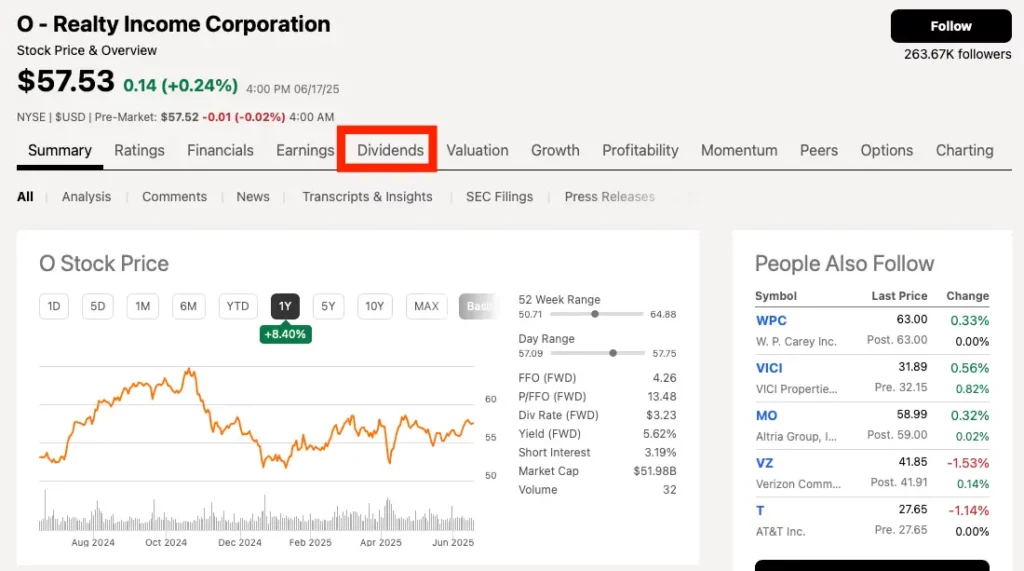Set chart range to 10Y
Viewport: 1024px width, 571px height.
[x=374, y=306]
